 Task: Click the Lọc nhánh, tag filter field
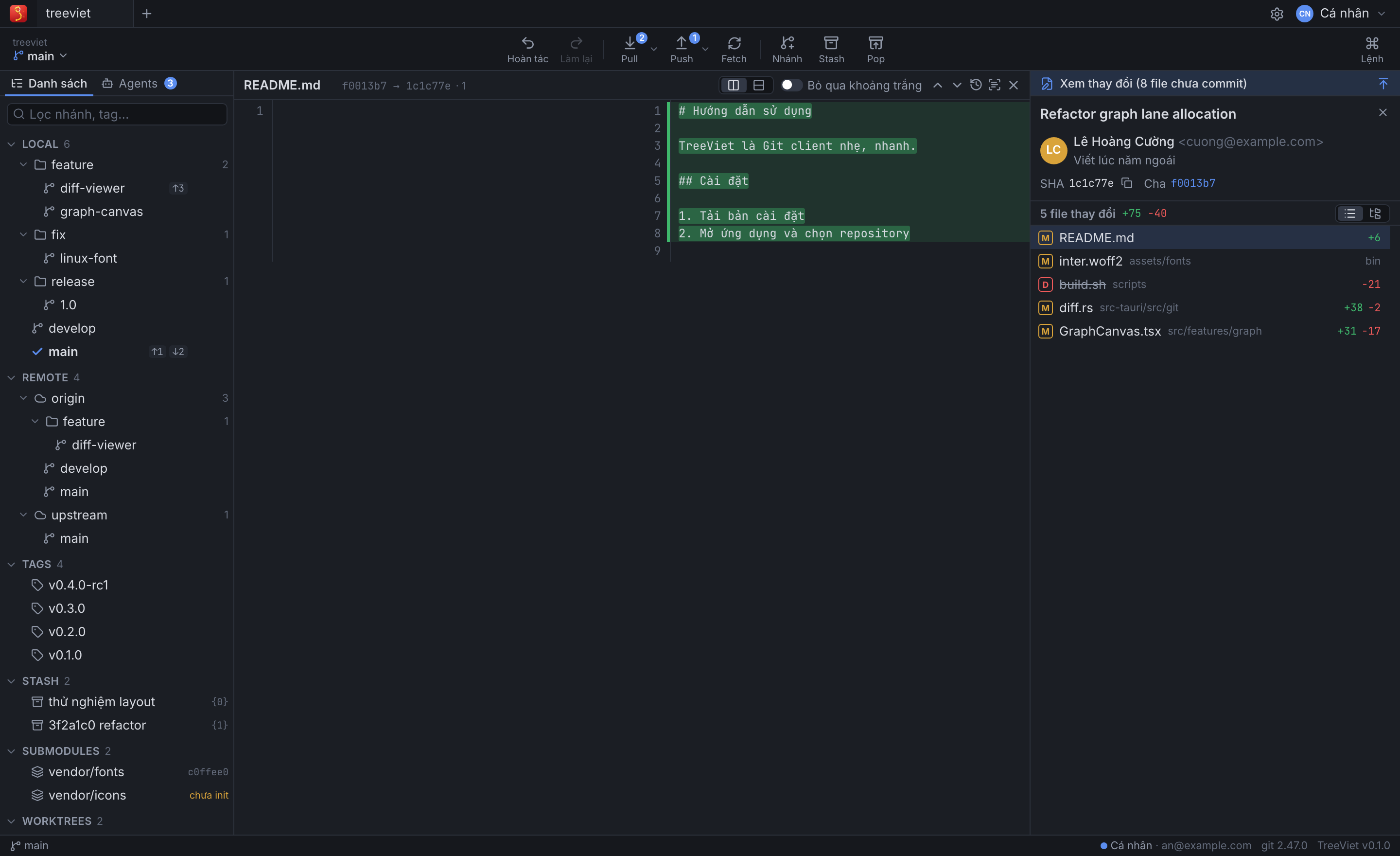[x=117, y=114]
